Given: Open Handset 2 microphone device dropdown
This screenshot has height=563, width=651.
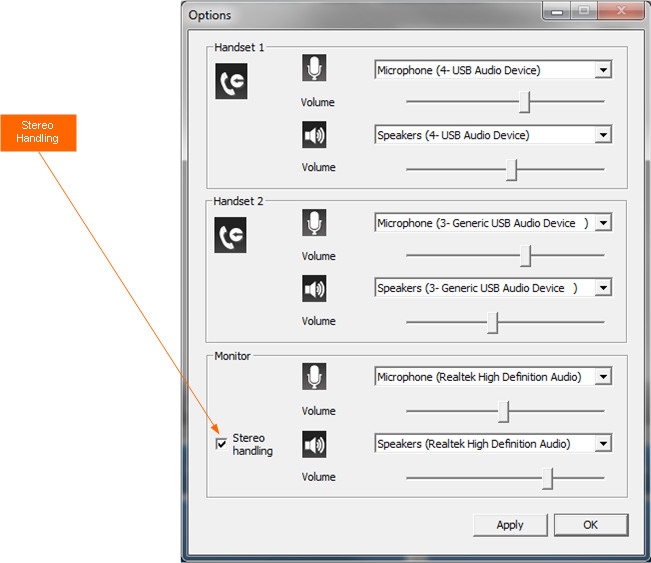Looking at the screenshot, I should (493, 223).
